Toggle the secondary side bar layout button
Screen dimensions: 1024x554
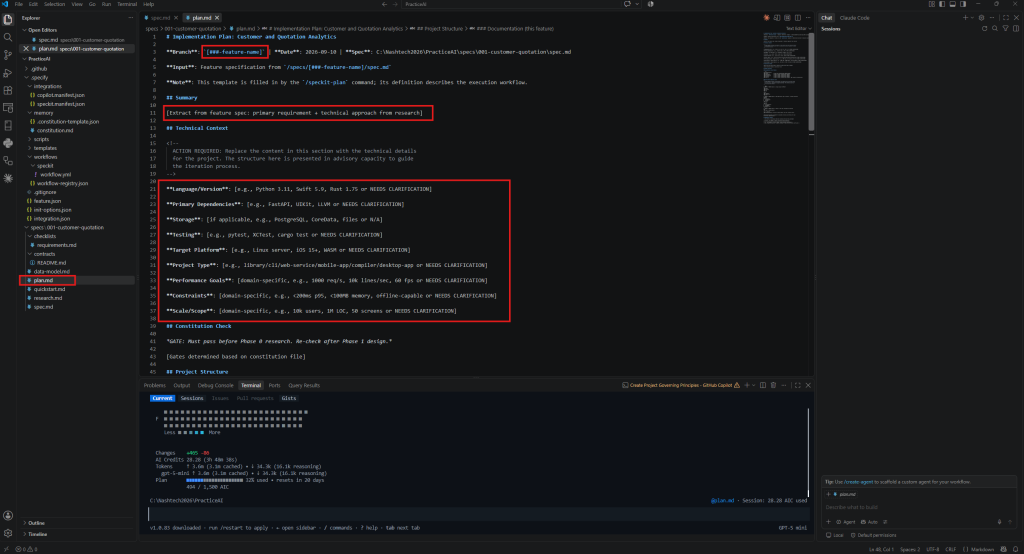click(x=963, y=4)
